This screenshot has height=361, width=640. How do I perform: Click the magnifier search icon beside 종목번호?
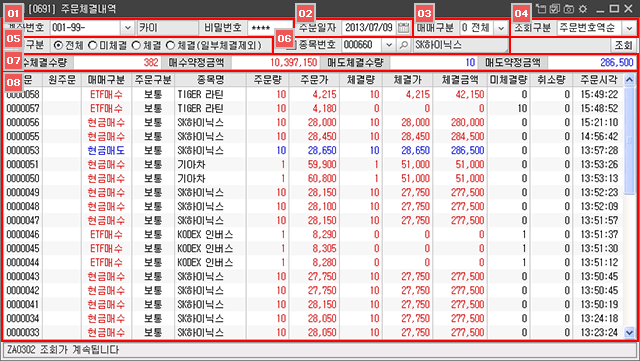pyautogui.click(x=404, y=45)
